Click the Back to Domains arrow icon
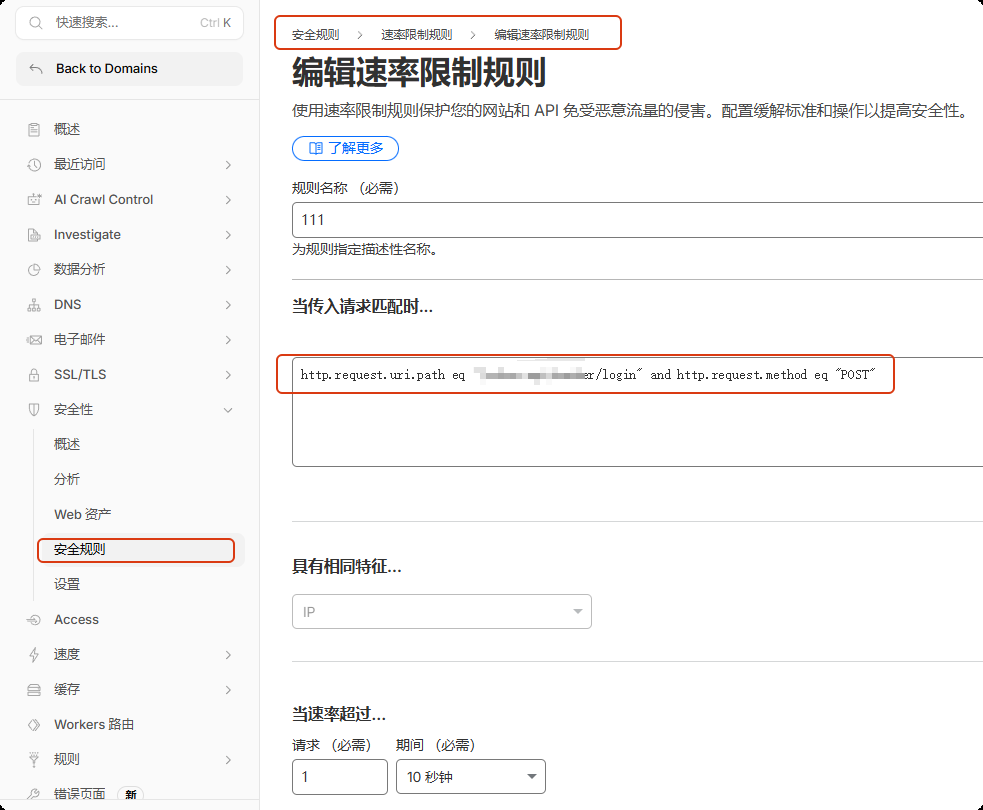The height and width of the screenshot is (810, 983). click(x=36, y=69)
